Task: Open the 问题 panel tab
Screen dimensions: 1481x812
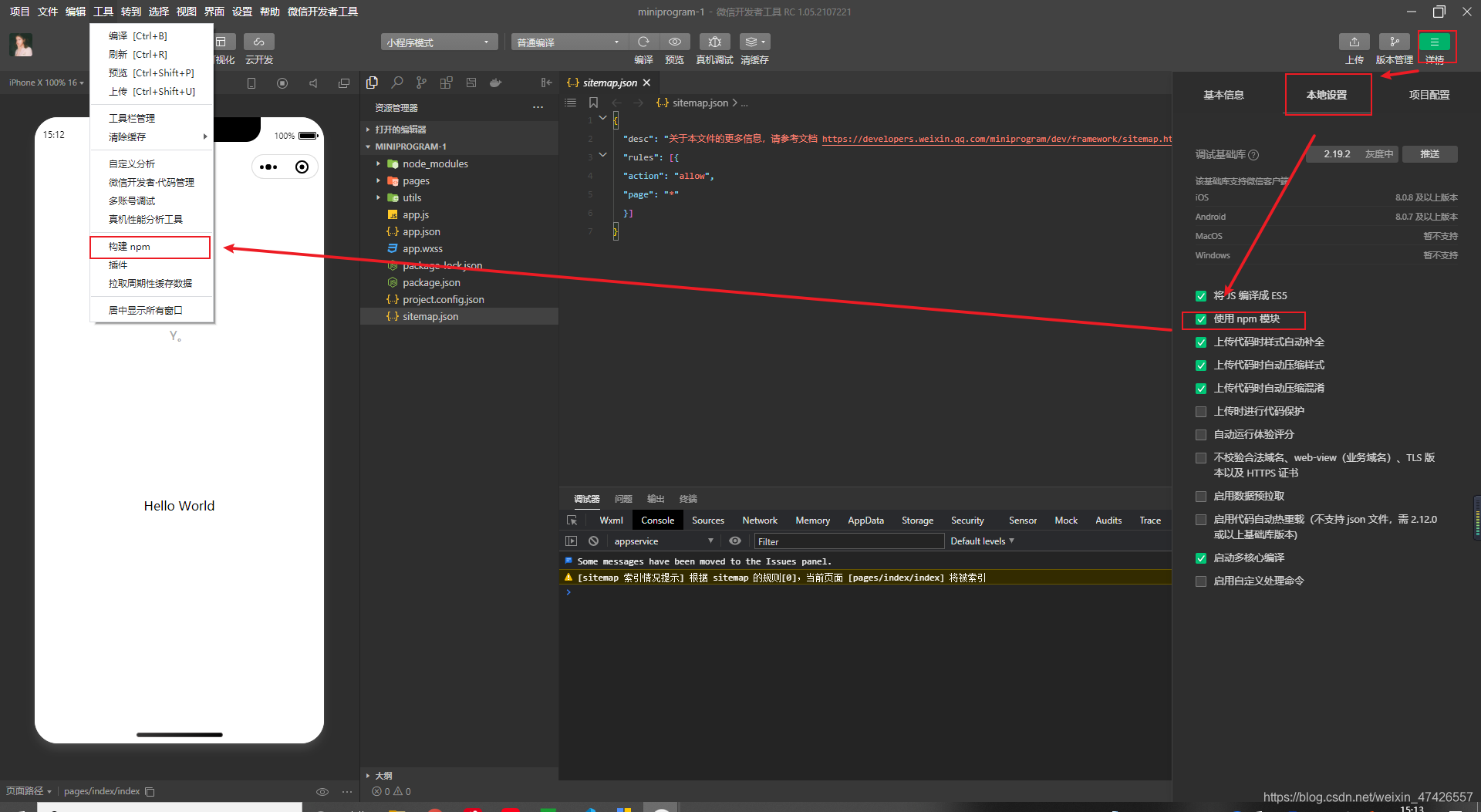Action: click(623, 499)
